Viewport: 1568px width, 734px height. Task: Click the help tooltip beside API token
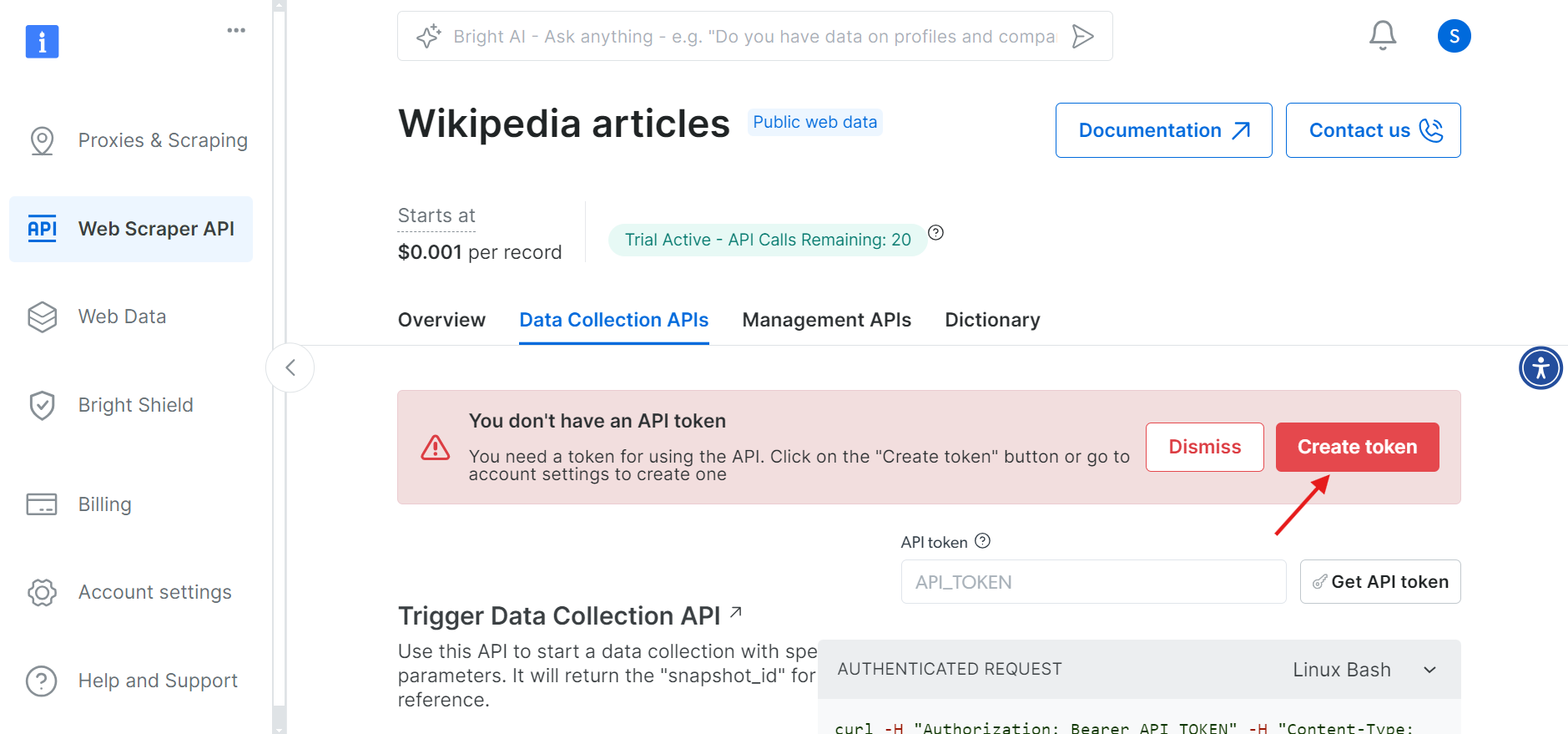click(982, 541)
